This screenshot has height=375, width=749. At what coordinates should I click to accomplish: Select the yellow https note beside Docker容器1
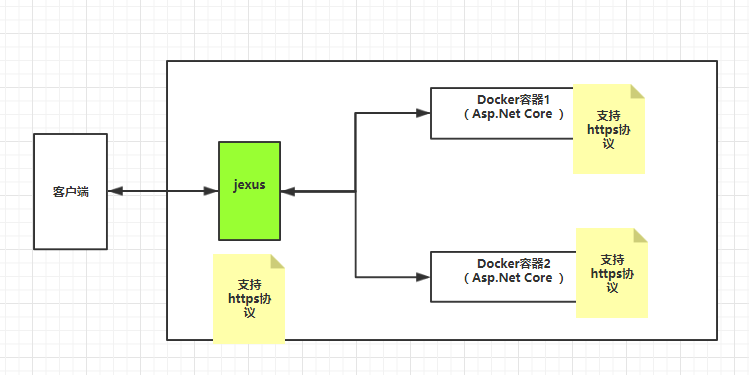coord(609,129)
